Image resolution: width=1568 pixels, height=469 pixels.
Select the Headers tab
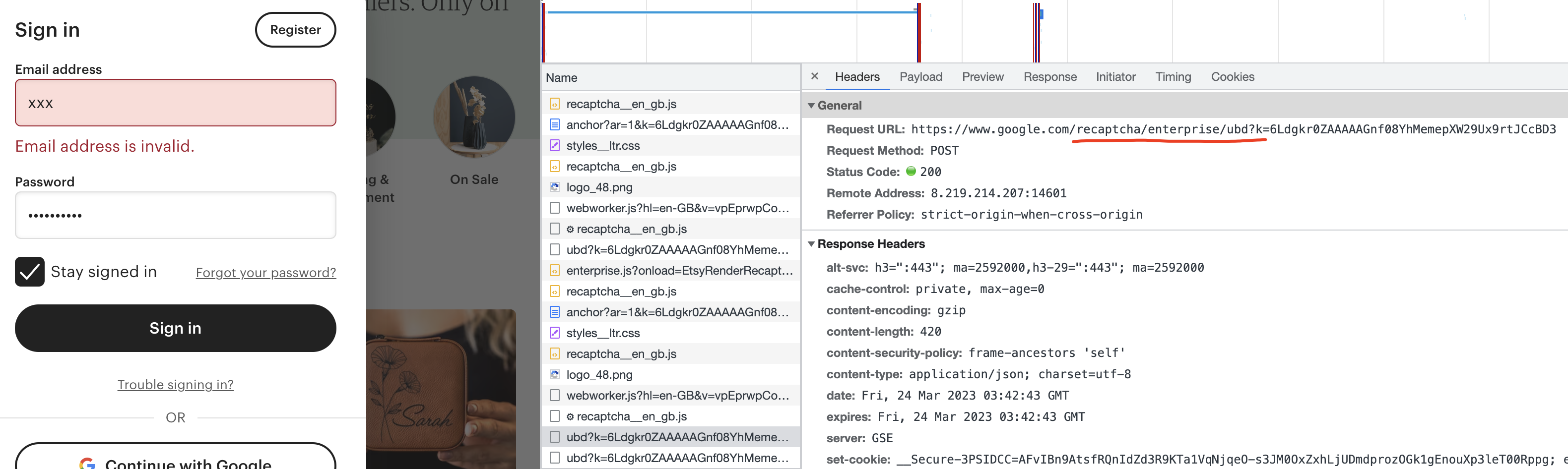pyautogui.click(x=857, y=77)
